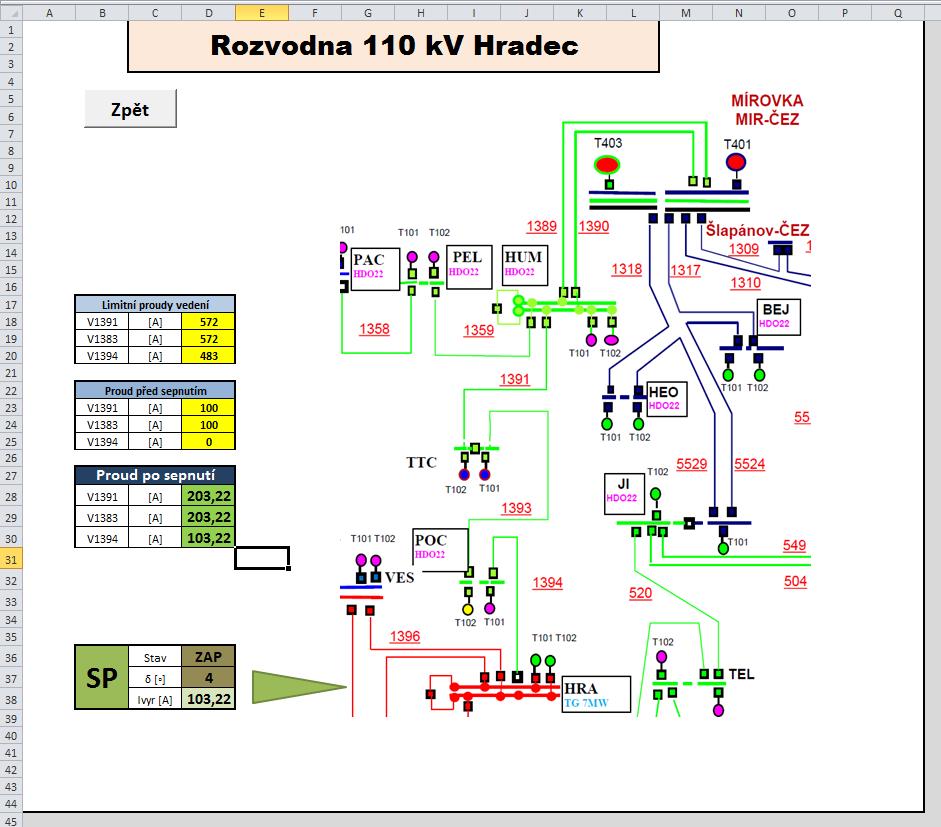
Task: Click the Limitní proudy vedení header
Action: pyautogui.click(x=155, y=304)
